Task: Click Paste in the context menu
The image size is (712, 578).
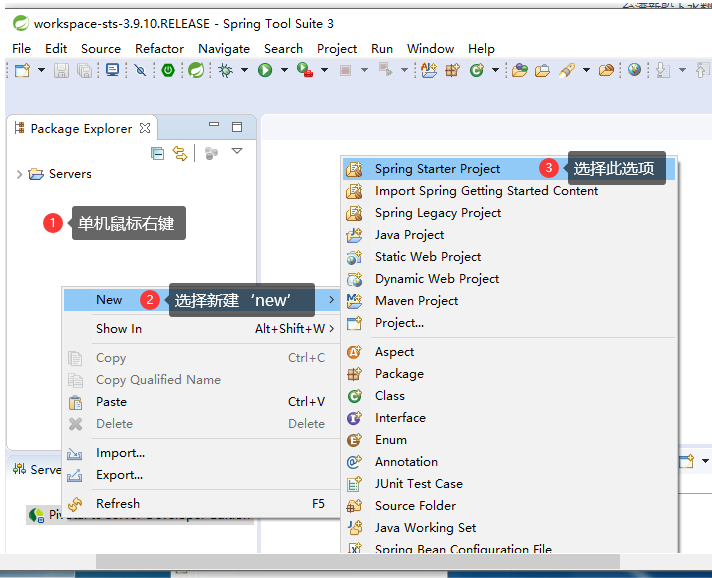Action: click(202, 402)
